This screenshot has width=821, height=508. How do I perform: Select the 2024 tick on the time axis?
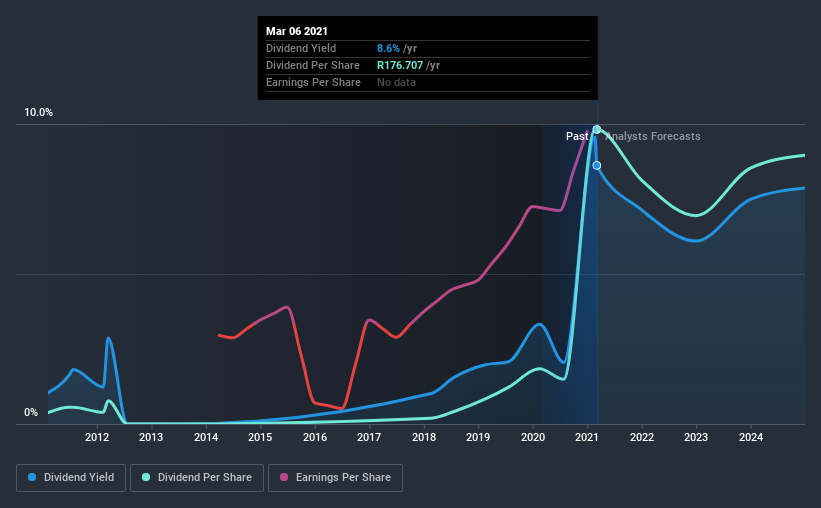click(x=751, y=437)
